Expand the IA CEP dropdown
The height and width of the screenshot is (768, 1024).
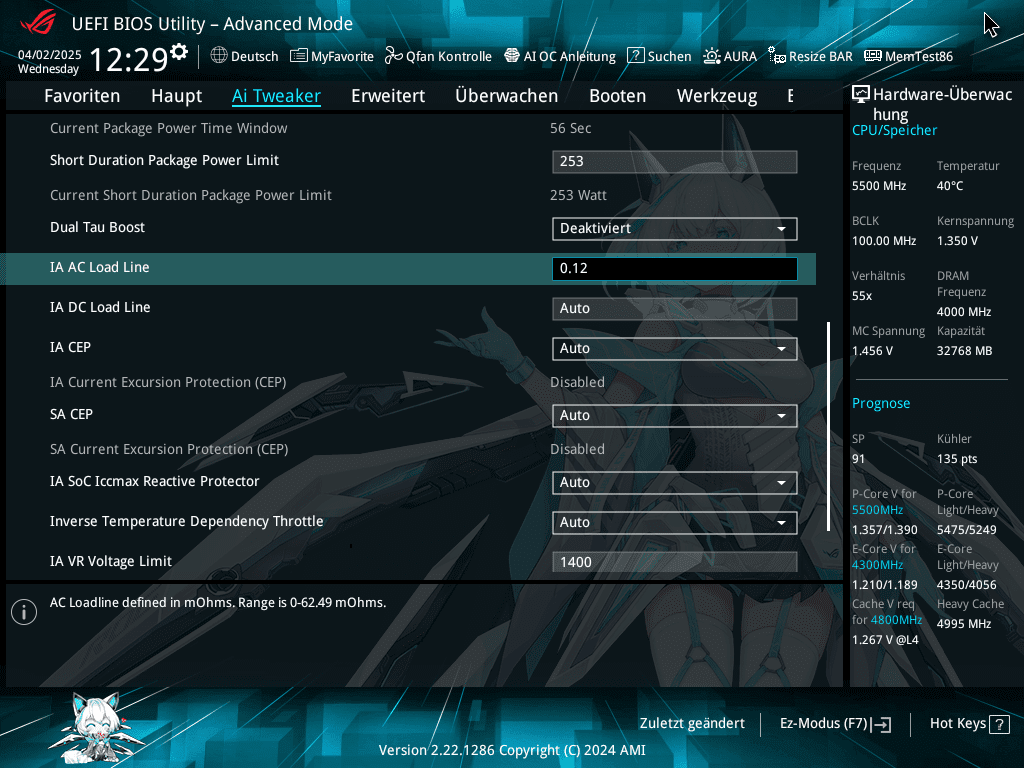[675, 349]
